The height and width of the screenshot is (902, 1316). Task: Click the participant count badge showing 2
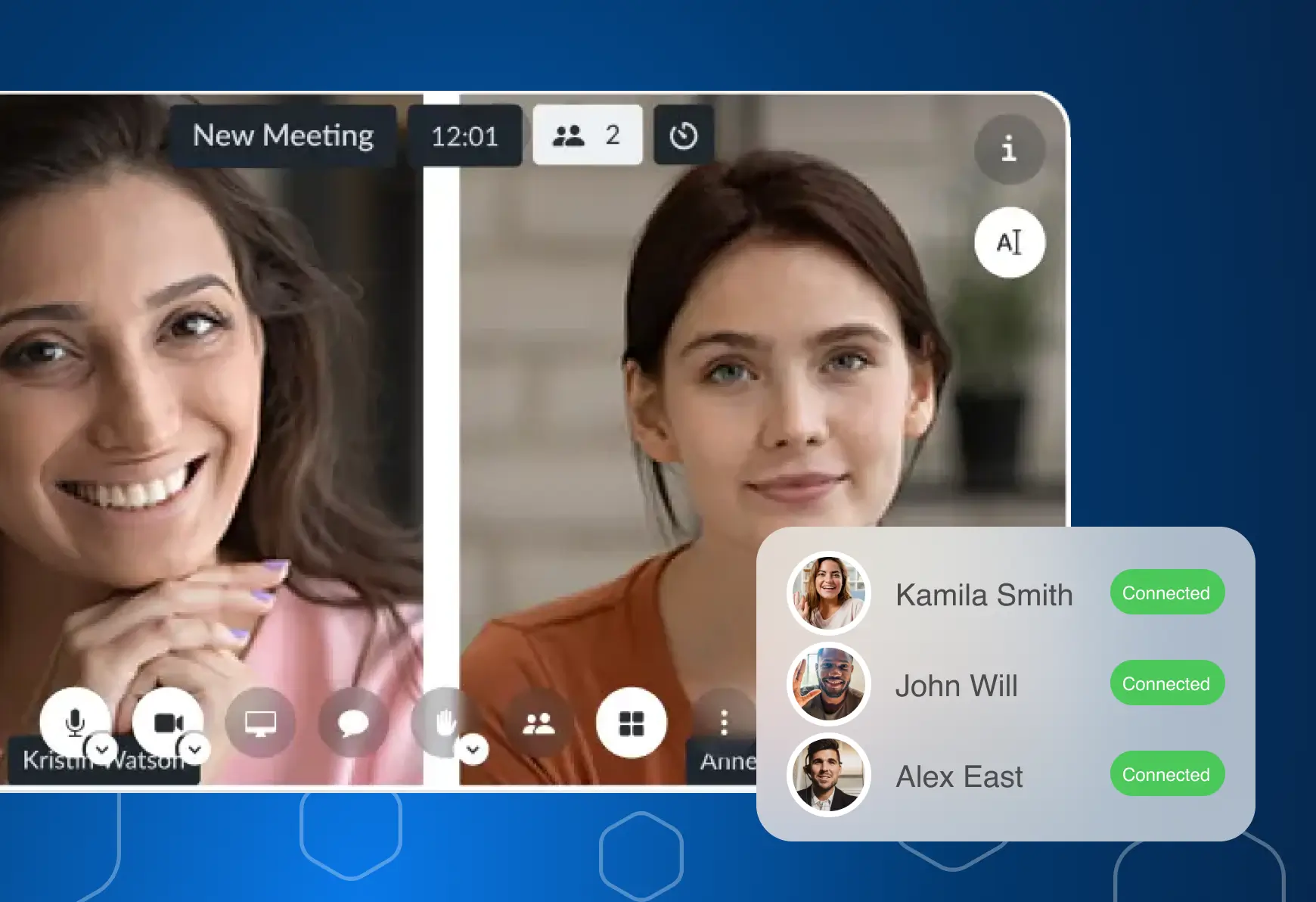click(587, 135)
